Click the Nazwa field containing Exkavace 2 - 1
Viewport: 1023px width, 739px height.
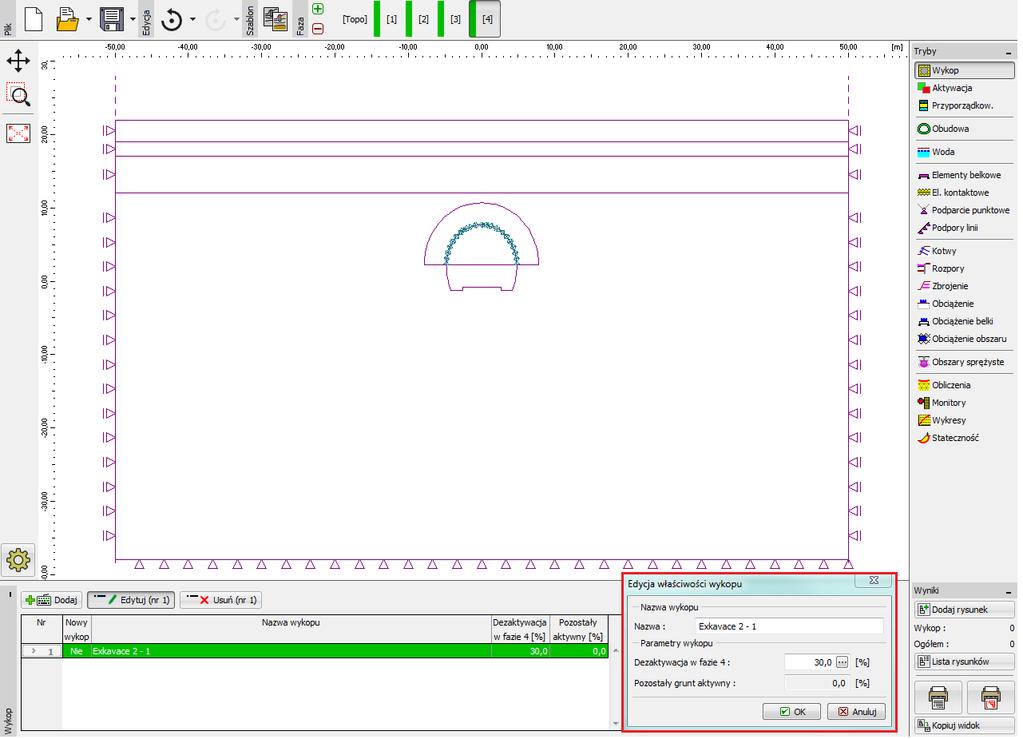(789, 627)
